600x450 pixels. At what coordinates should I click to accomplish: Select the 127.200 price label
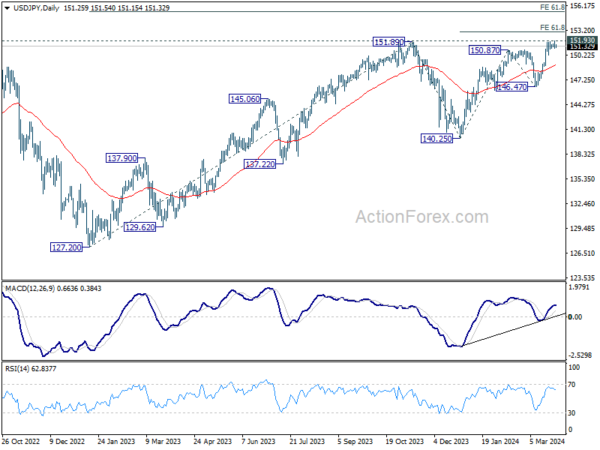click(x=67, y=248)
